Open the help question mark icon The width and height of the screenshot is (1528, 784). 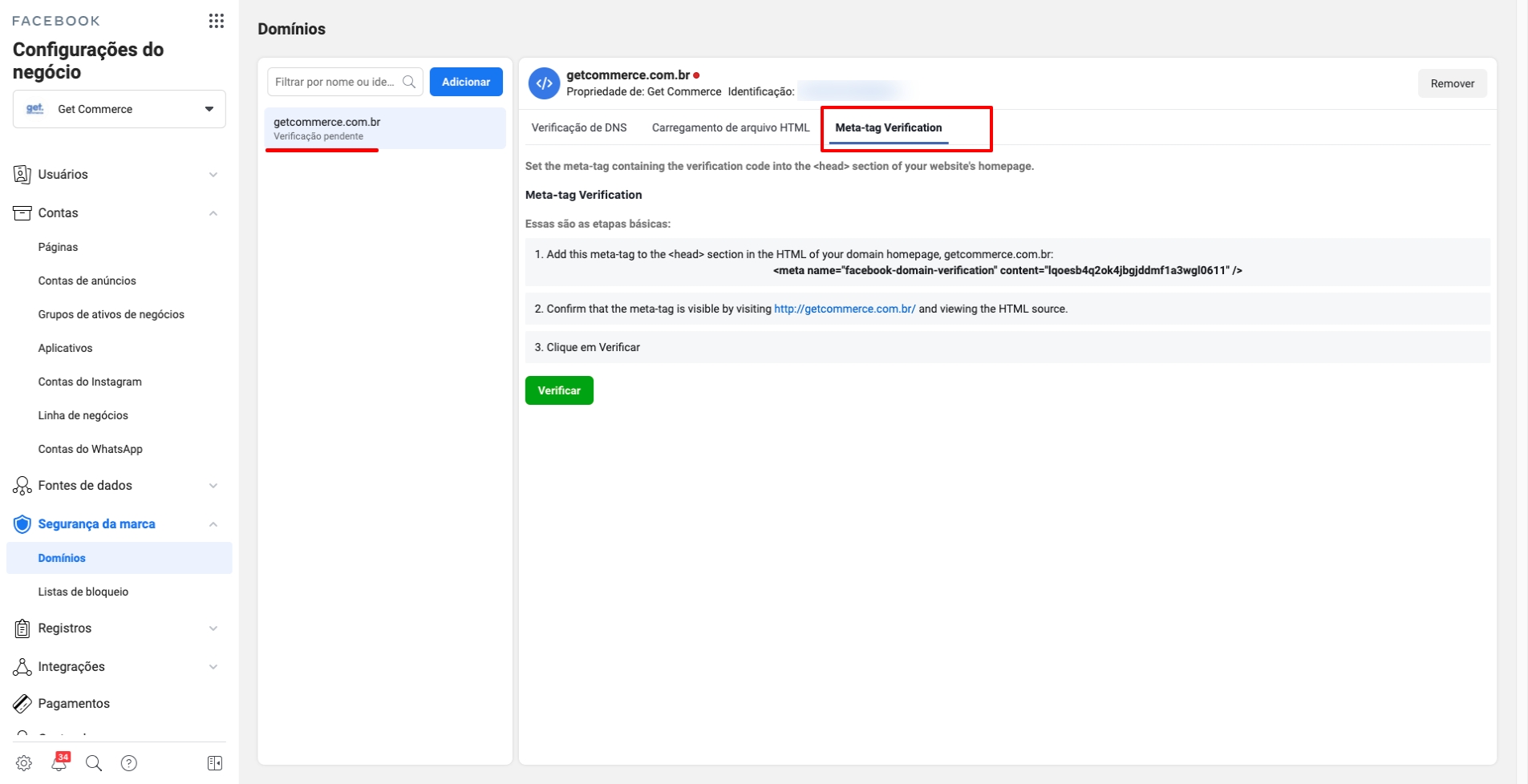pyautogui.click(x=129, y=763)
